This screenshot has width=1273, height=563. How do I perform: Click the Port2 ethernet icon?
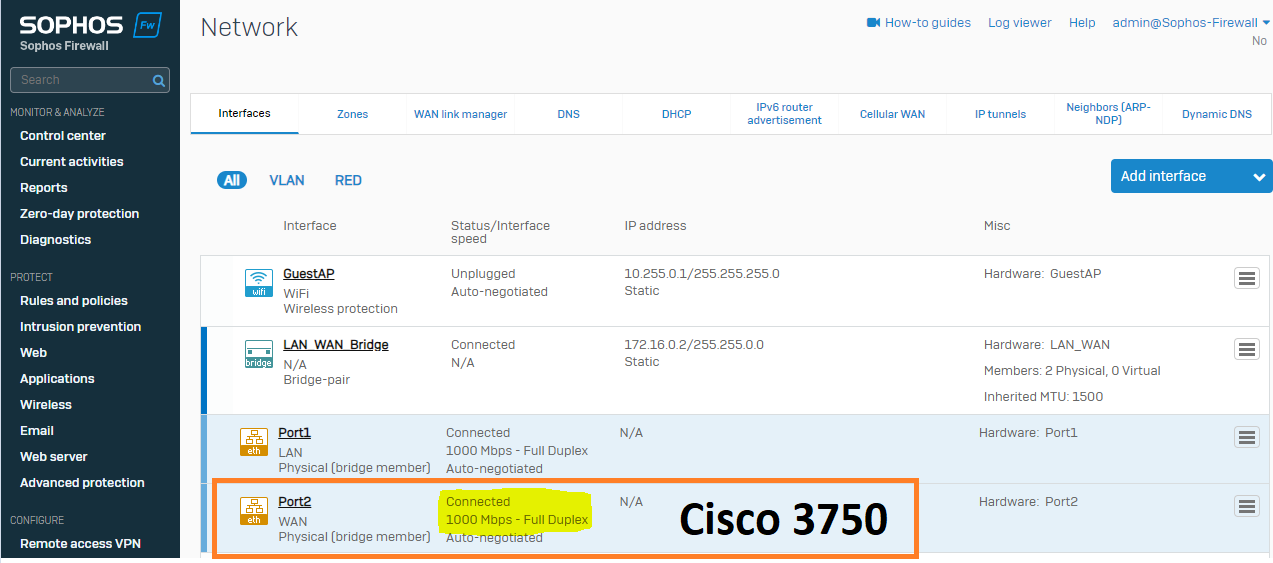(254, 511)
